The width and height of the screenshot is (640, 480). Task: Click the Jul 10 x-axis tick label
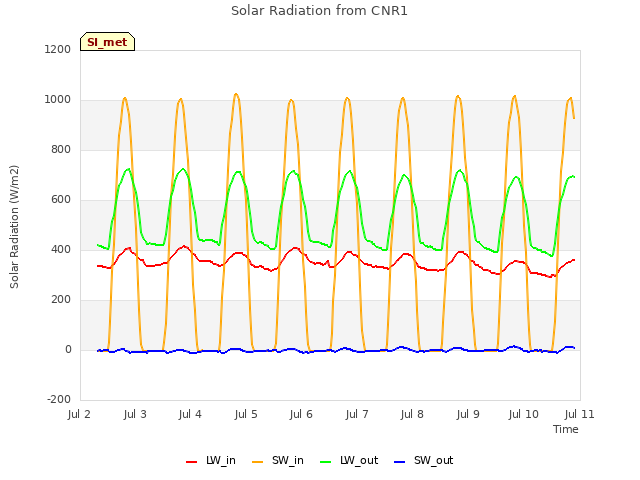click(x=523, y=414)
